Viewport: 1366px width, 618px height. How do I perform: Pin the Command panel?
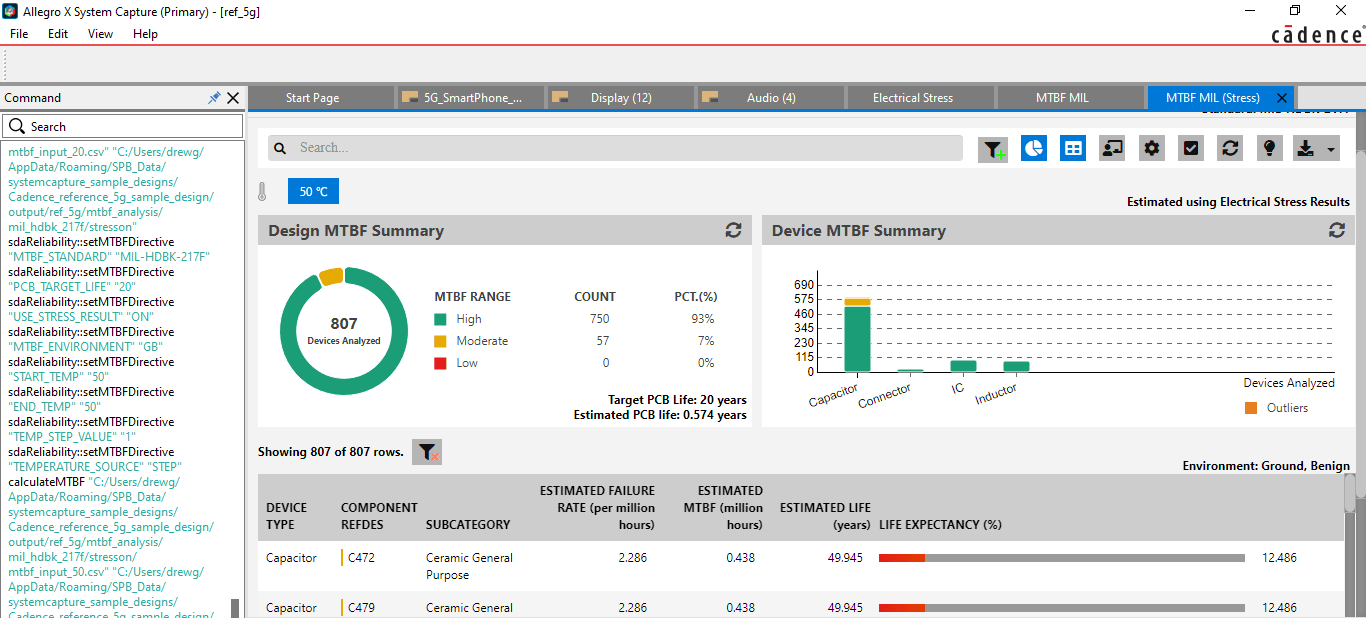pyautogui.click(x=214, y=98)
